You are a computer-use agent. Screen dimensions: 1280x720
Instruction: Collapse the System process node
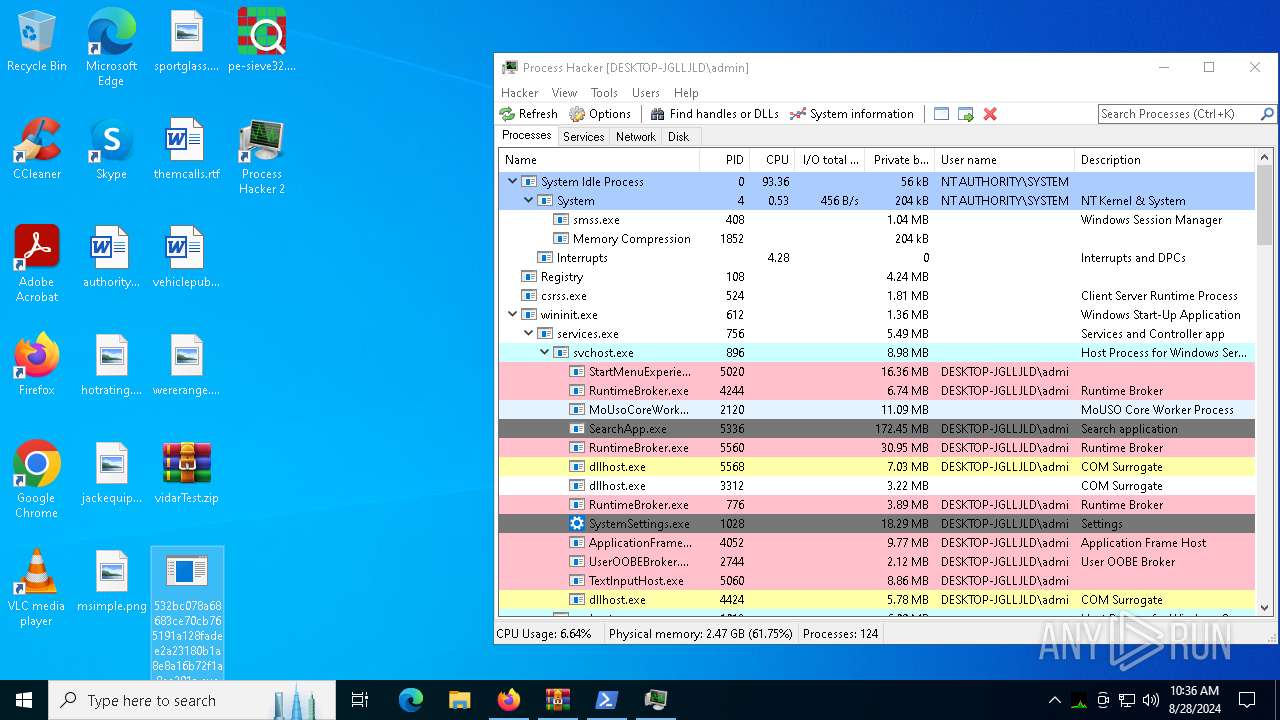[528, 200]
